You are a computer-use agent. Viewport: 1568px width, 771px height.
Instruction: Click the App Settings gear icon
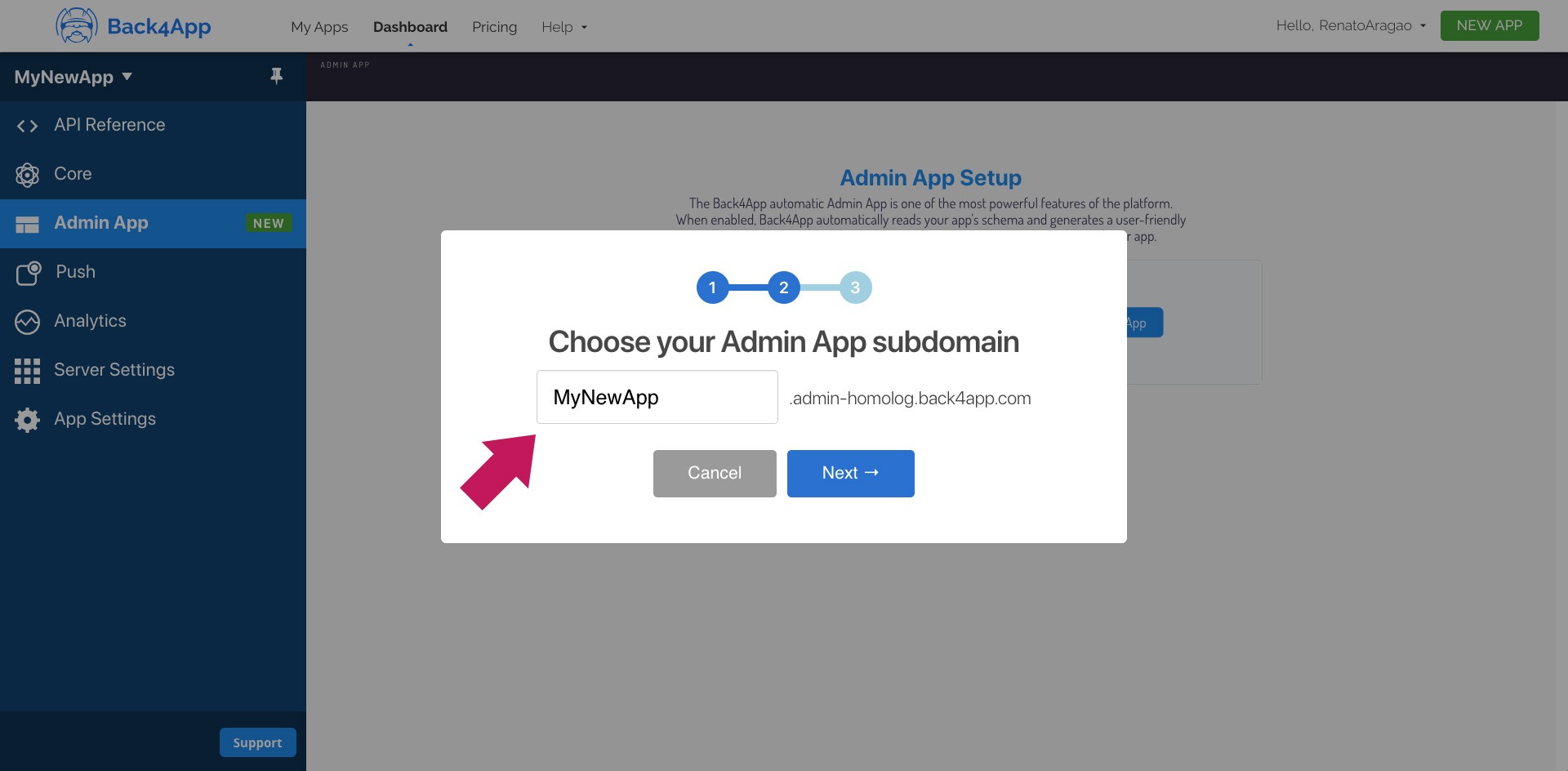pos(27,420)
